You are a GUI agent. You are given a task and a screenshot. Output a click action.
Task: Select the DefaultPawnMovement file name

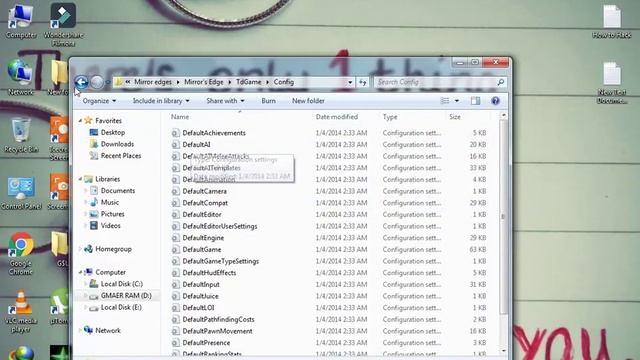pos(218,331)
